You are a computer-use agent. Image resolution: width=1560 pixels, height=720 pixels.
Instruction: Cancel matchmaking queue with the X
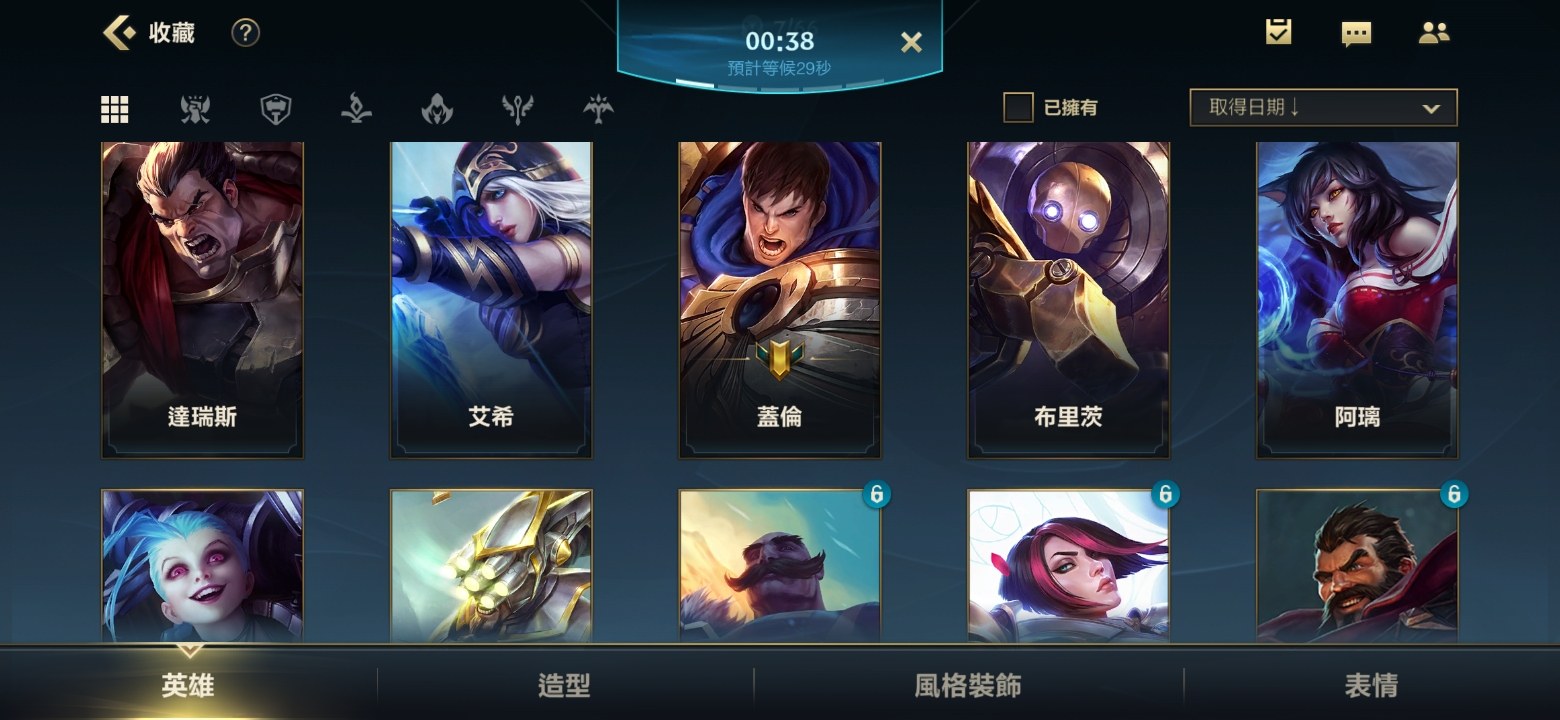pos(911,42)
